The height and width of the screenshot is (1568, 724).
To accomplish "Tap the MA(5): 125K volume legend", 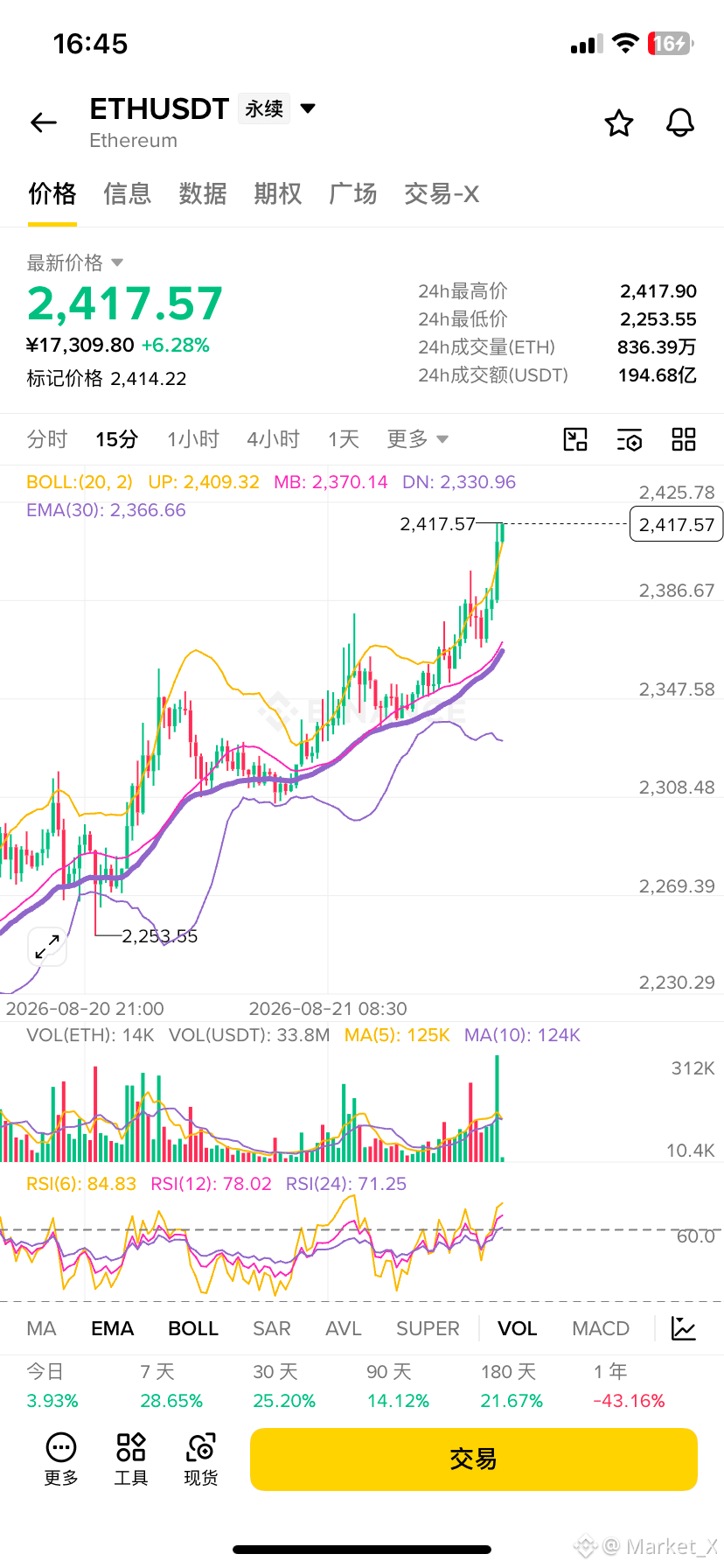I will pyautogui.click(x=397, y=1035).
